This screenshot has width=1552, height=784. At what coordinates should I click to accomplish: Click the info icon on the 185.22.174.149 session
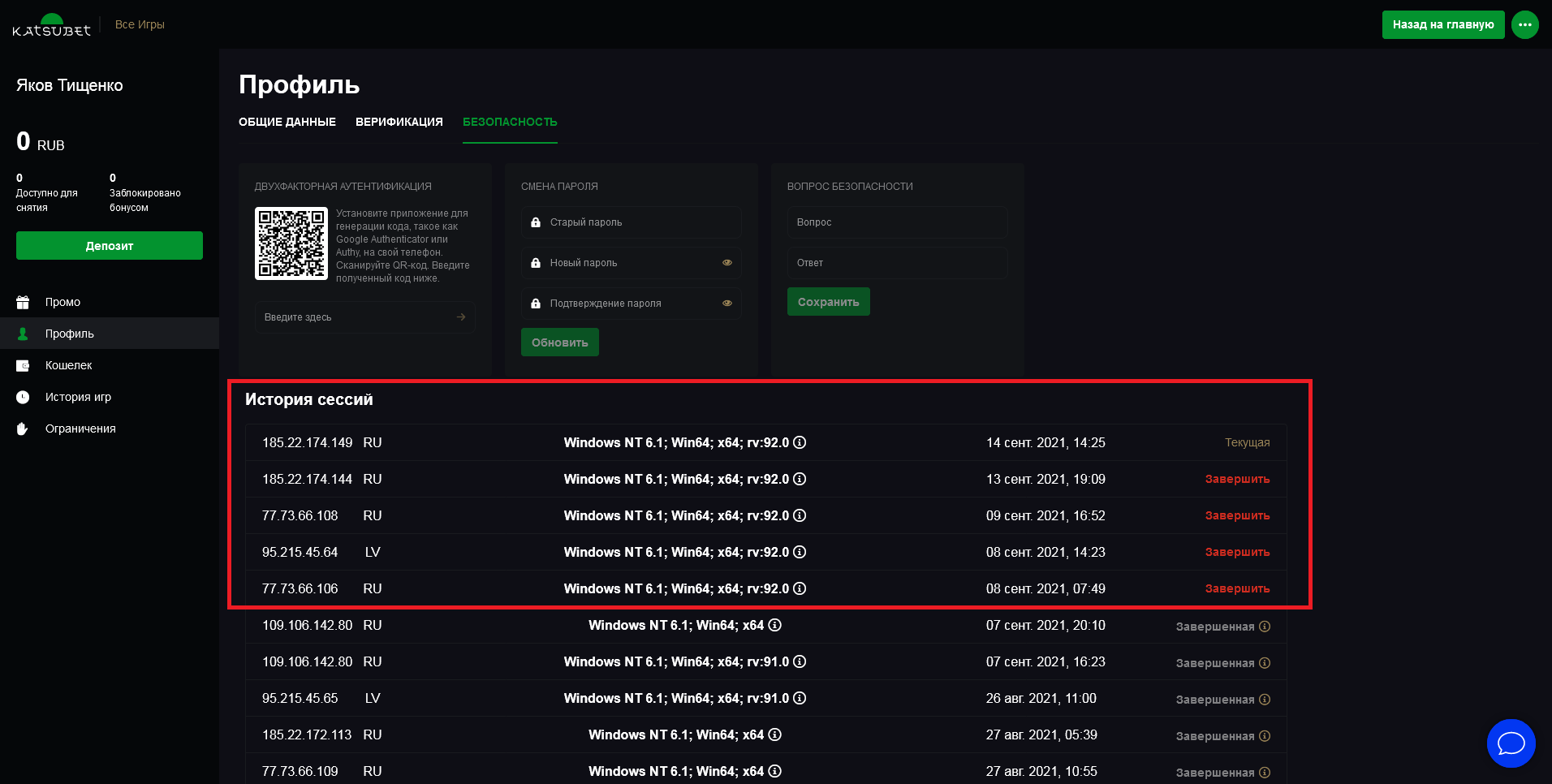point(800,442)
